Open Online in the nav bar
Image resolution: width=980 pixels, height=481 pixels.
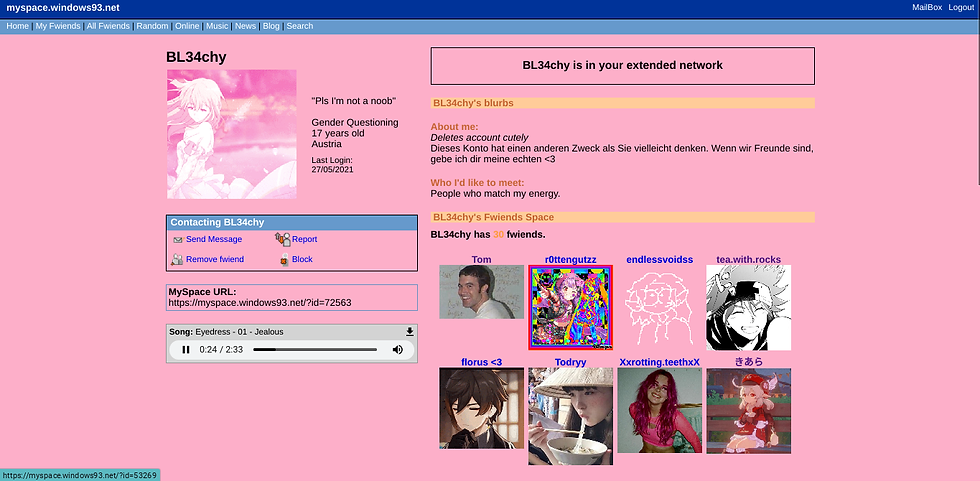click(x=187, y=26)
